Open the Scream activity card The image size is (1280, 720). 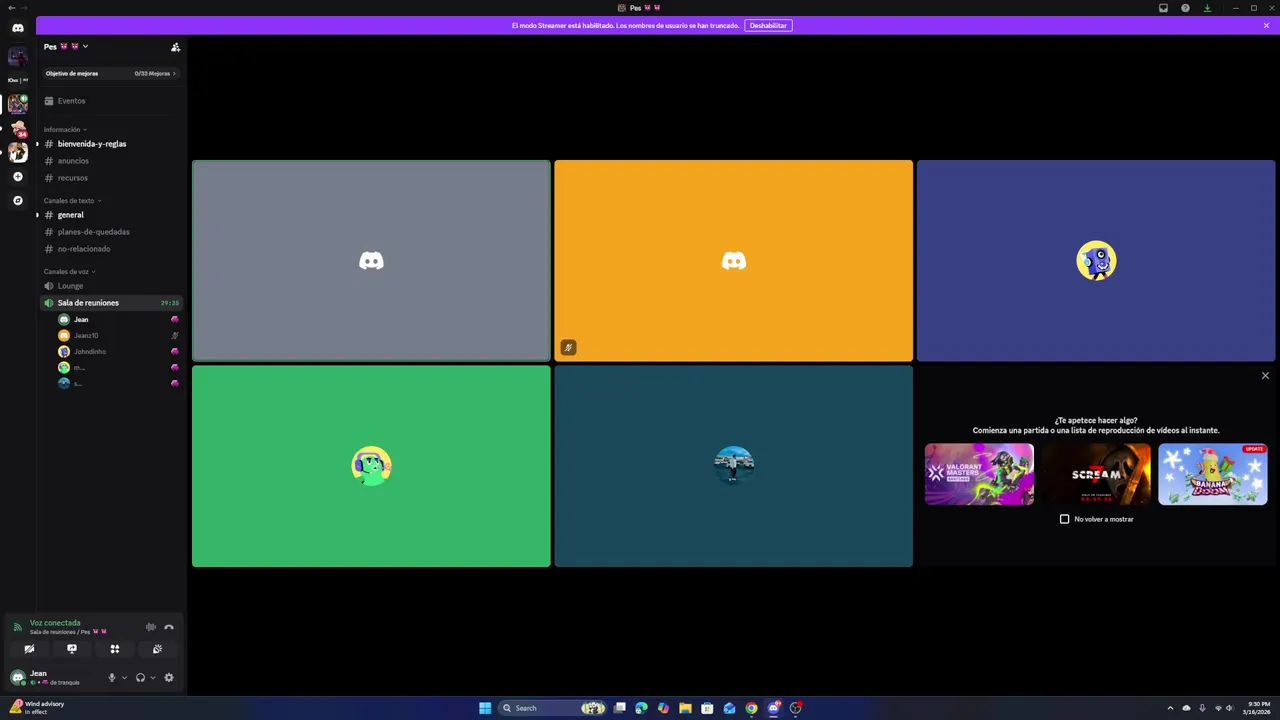[x=1096, y=474]
